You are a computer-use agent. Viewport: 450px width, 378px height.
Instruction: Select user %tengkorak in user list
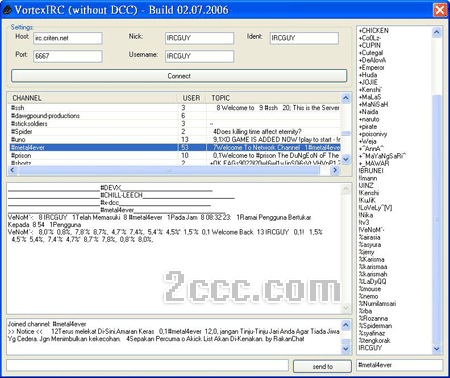tap(374, 340)
